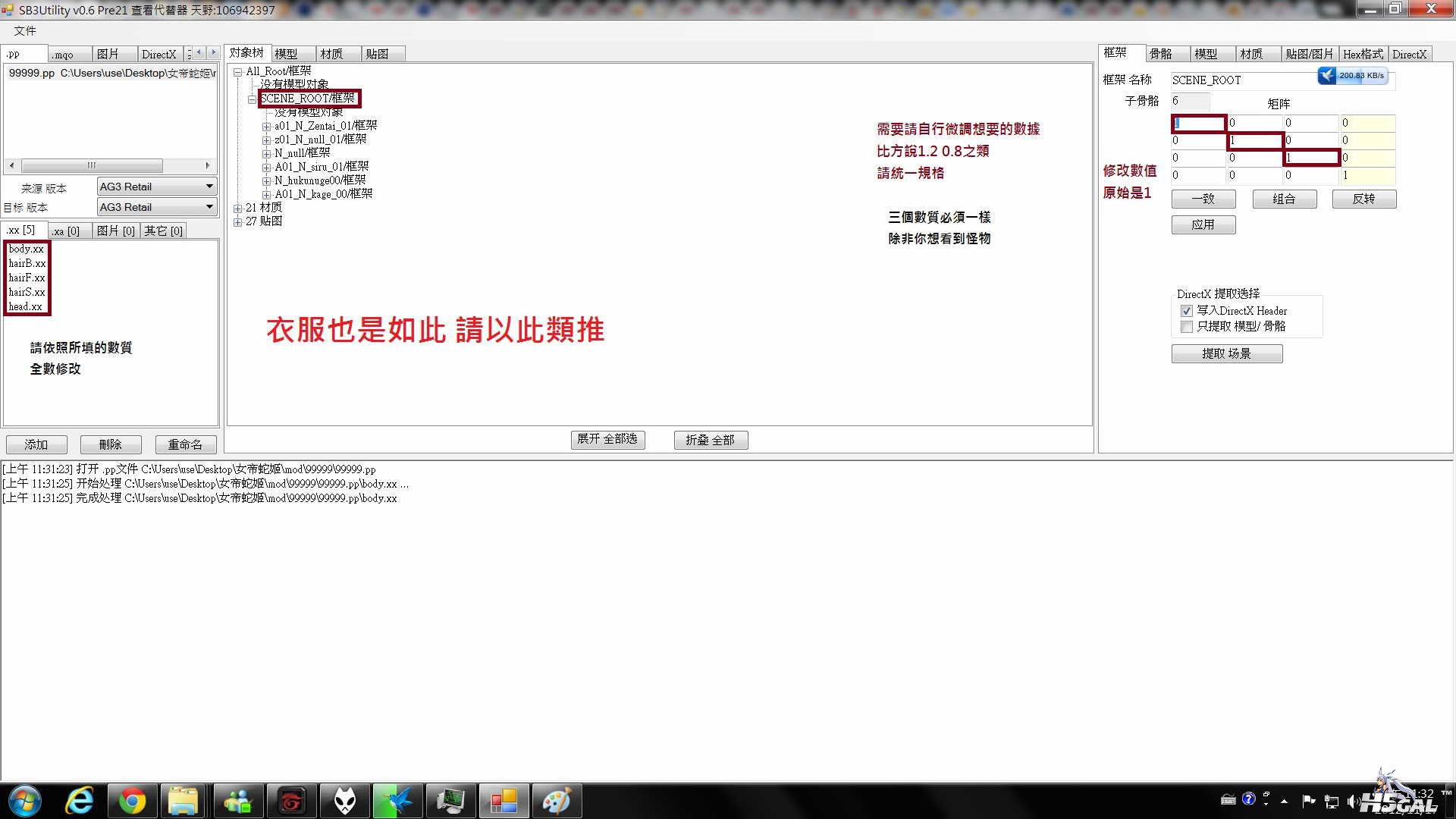Click the 提取 场景 button
Image resolution: width=1456 pixels, height=819 pixels.
pos(1226,353)
